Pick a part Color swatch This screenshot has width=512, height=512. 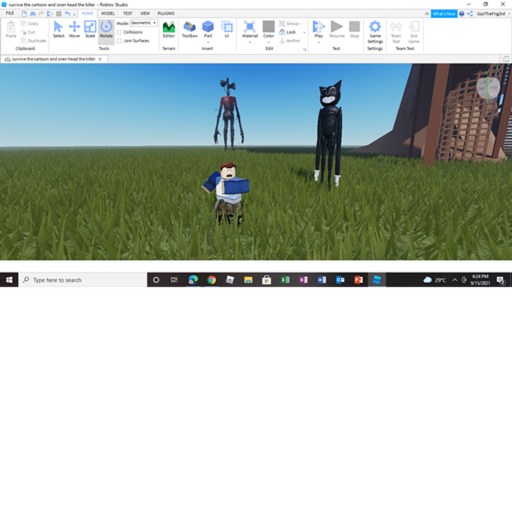click(x=268, y=29)
